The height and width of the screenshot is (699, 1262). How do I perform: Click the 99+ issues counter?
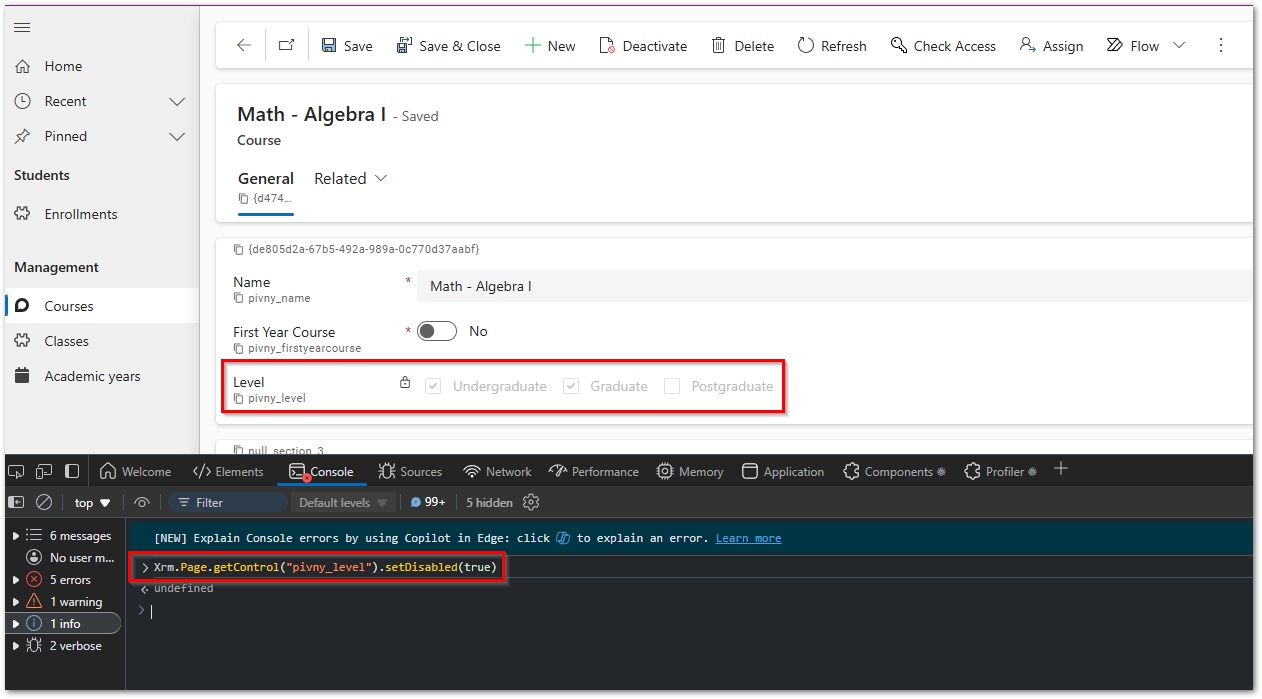click(x=428, y=502)
